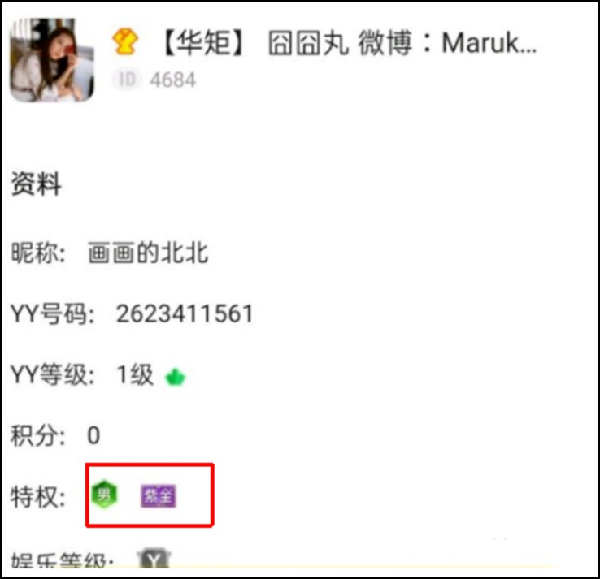This screenshot has width=600, height=579.
Task: Click the grey ID badge
Action: pyautogui.click(x=127, y=80)
